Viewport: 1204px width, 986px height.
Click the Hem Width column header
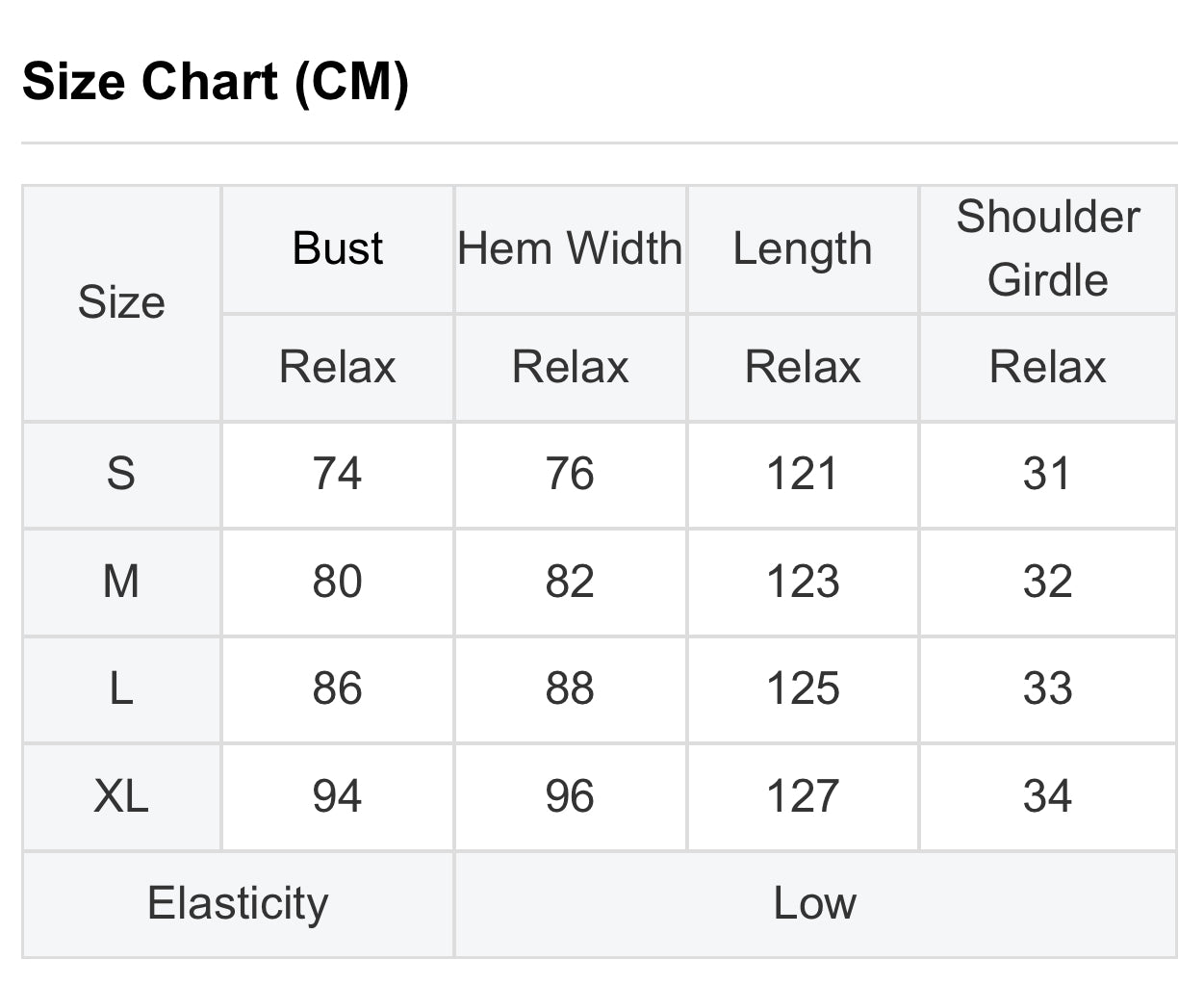coord(570,248)
